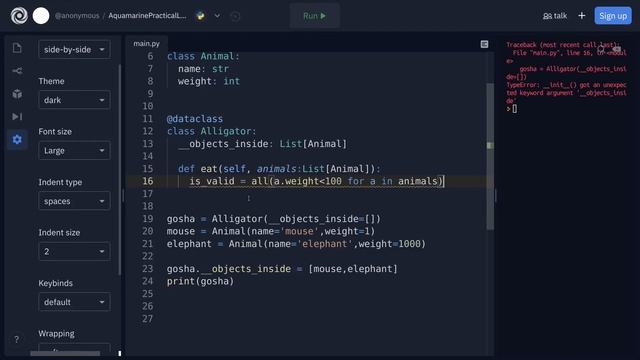
Task: Click the TypeError message in console
Action: point(566,93)
